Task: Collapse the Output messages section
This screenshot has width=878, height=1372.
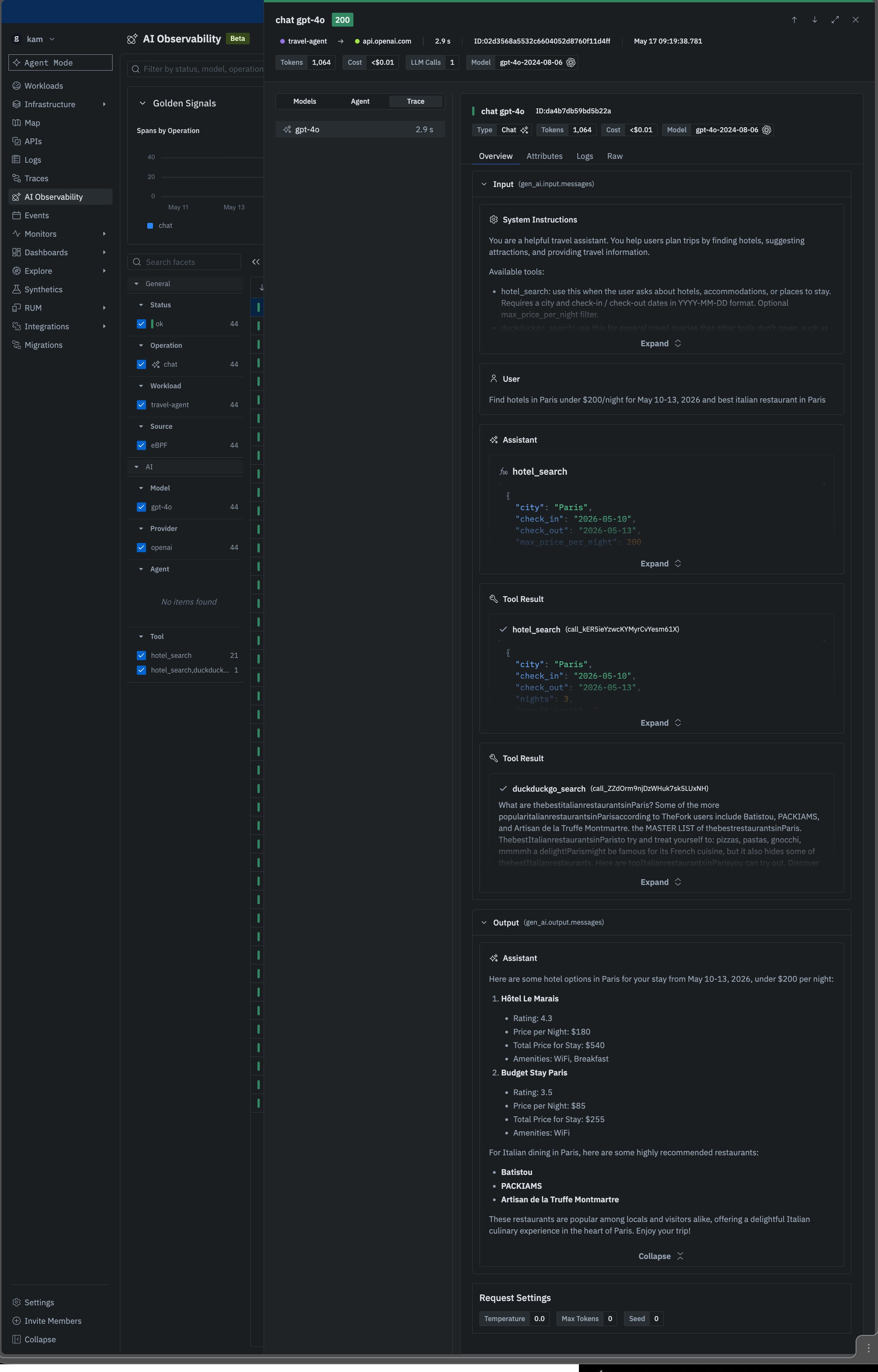Action: point(484,923)
